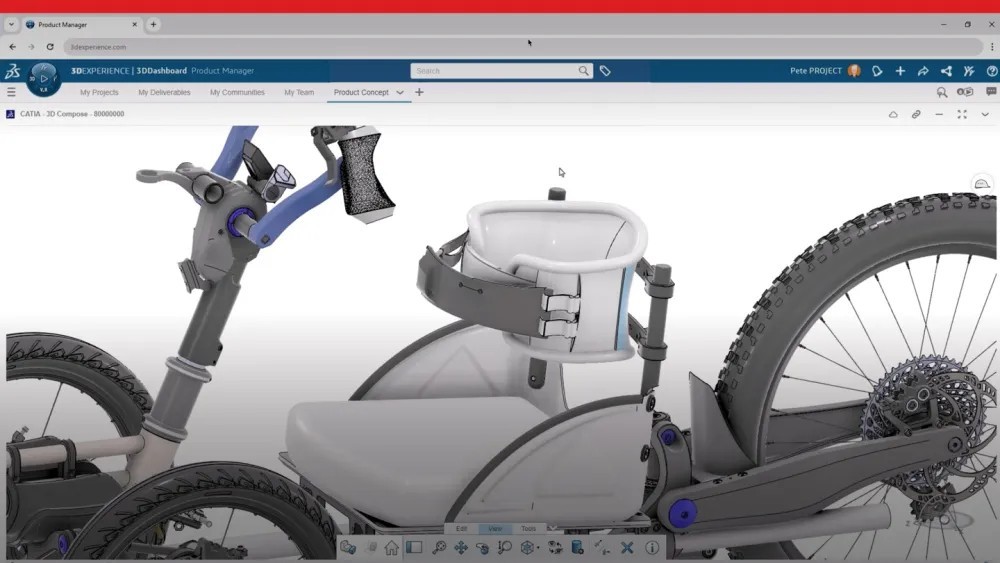The height and width of the screenshot is (563, 1000).
Task: Open the widget chevron menu
Action: [x=985, y=114]
